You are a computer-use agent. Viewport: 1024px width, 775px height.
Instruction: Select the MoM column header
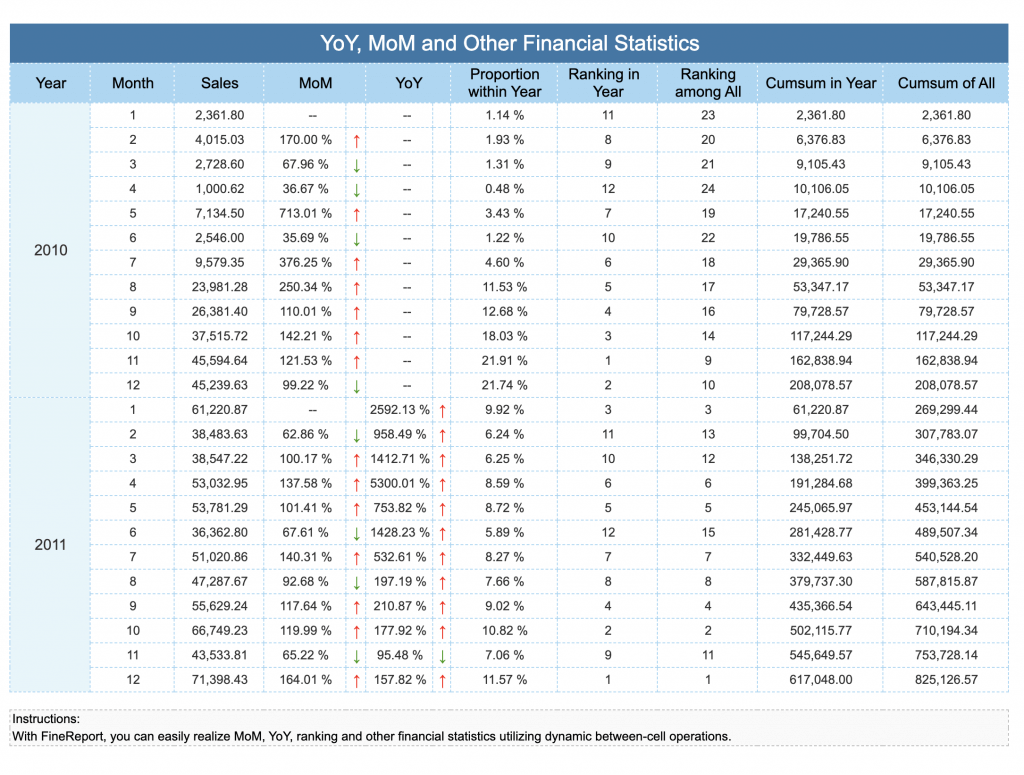tap(315, 83)
